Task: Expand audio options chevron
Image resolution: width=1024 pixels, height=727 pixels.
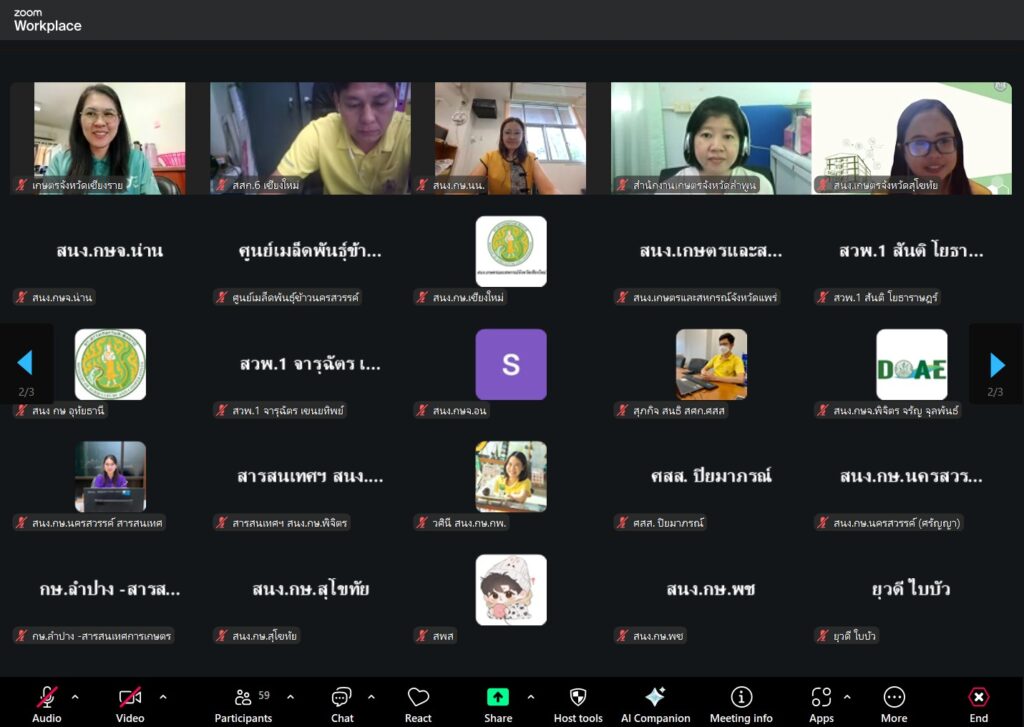Action: 75,697
